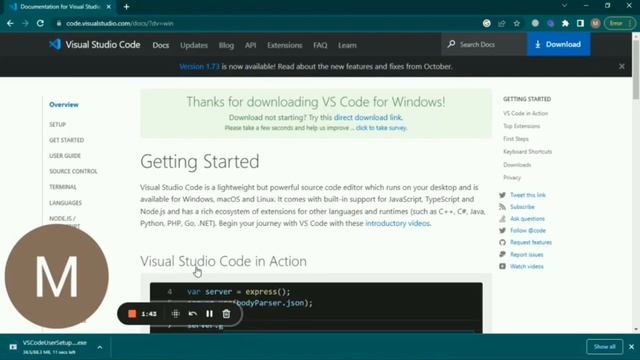Select Overview in the left sidebar
The width and height of the screenshot is (640, 360).
(x=64, y=105)
